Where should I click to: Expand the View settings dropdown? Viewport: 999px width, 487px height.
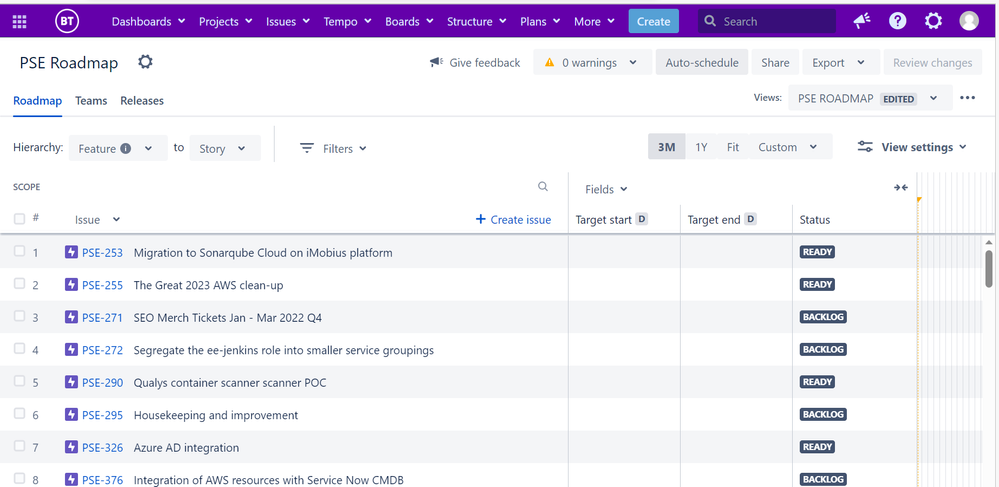coord(912,147)
